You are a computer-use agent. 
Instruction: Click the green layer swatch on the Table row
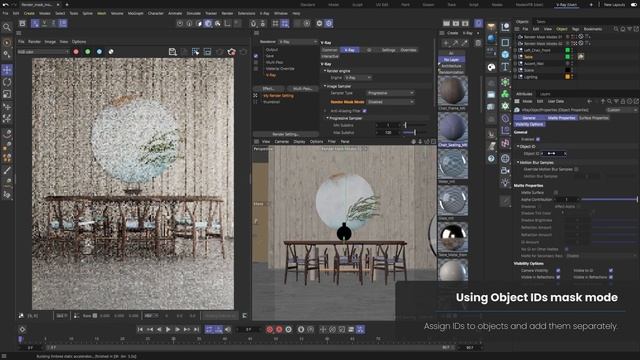tap(567, 57)
